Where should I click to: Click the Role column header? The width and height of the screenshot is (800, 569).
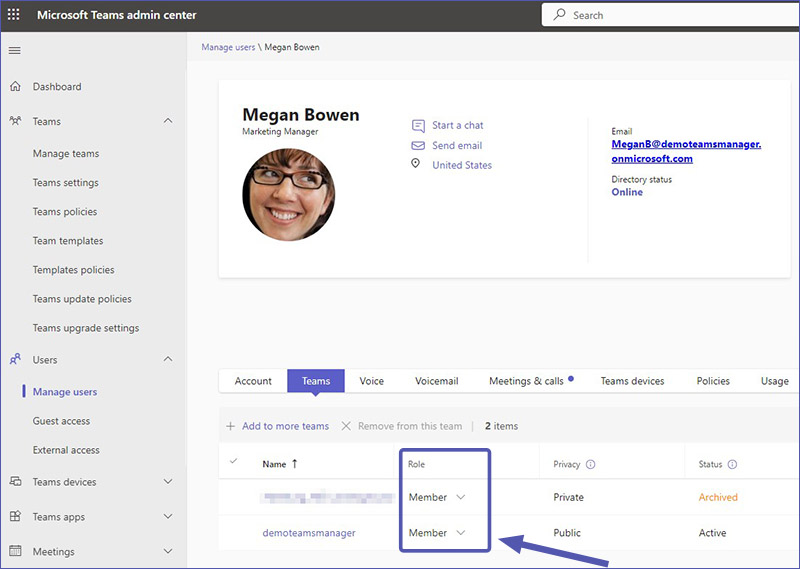416,464
